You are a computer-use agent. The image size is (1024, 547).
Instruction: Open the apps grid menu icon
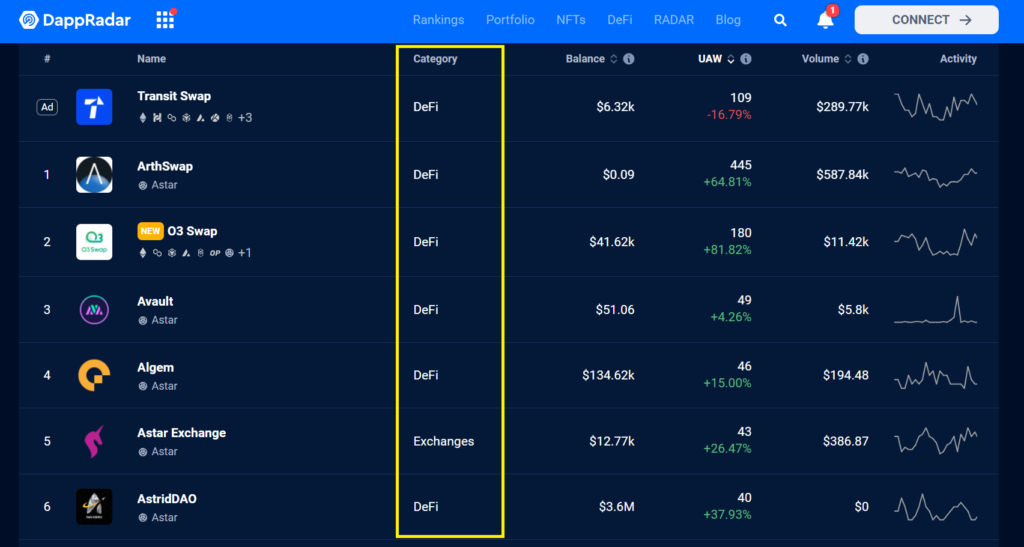pos(165,20)
